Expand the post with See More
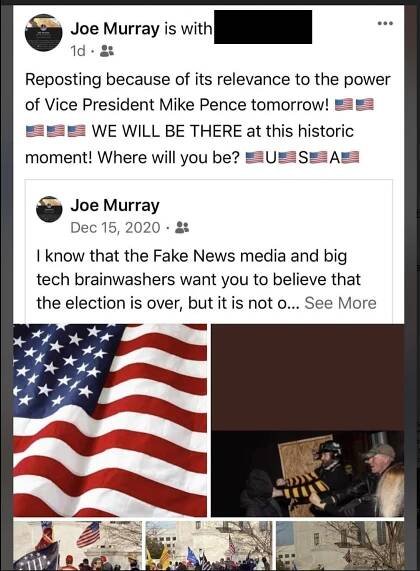Viewport: 420px width, 571px height. tap(340, 303)
